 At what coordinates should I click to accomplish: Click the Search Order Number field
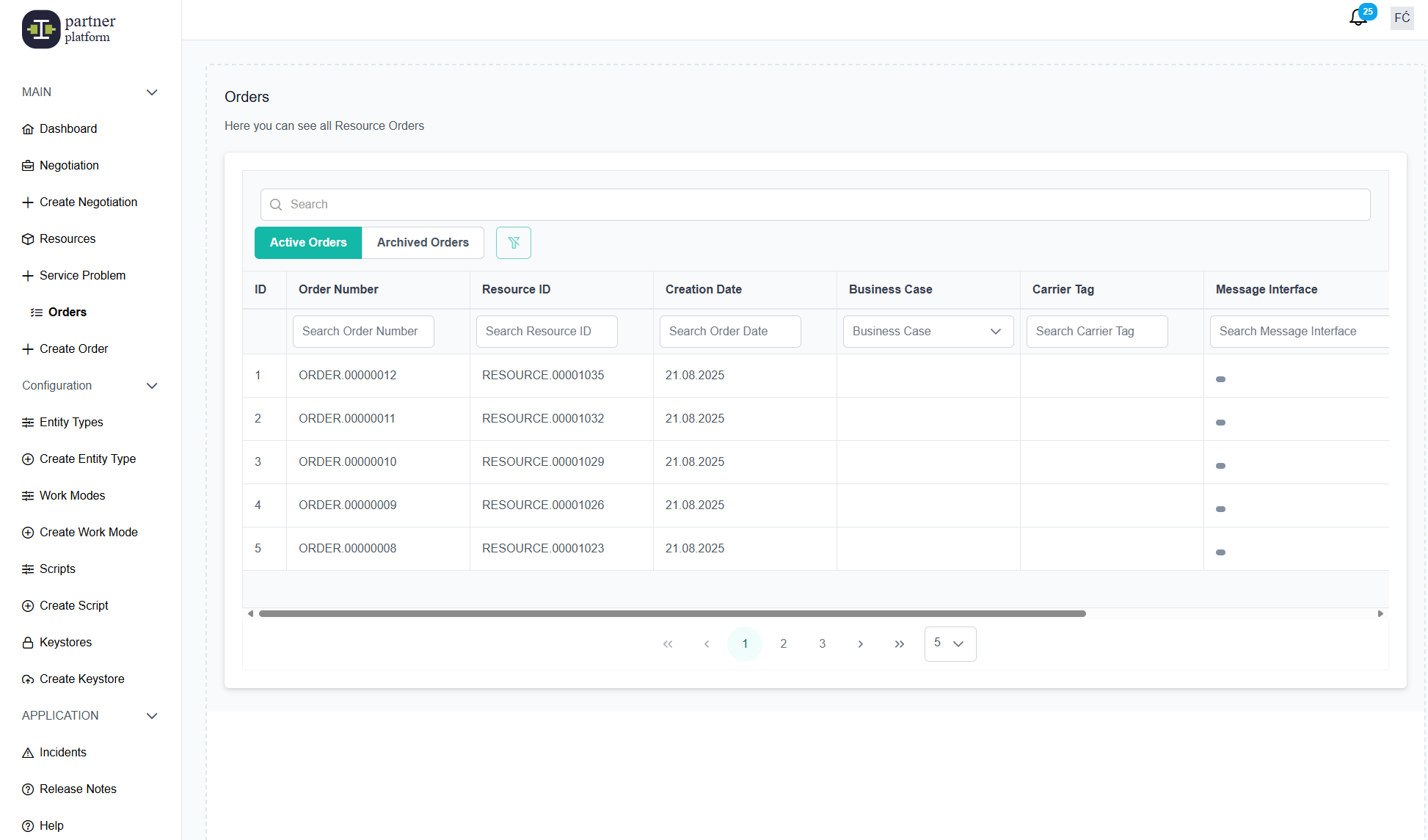pyautogui.click(x=363, y=332)
